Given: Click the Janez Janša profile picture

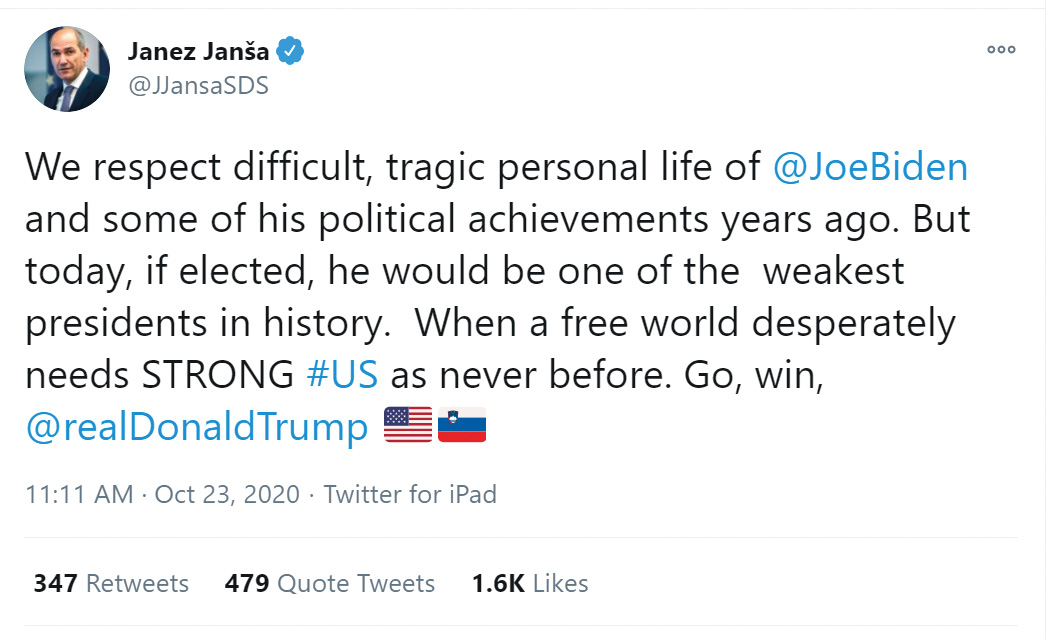Looking at the screenshot, I should tap(67, 69).
